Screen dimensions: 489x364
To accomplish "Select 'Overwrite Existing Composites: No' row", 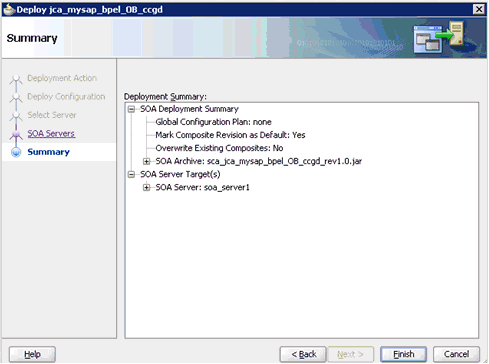I will coord(219,148).
